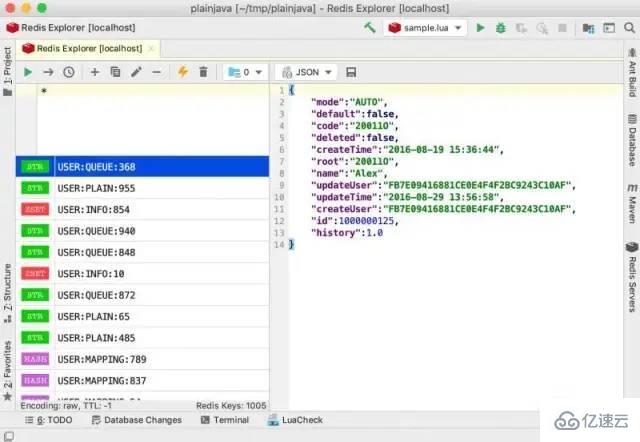
Task: Open the Terminal tool window tab
Action: point(224,421)
